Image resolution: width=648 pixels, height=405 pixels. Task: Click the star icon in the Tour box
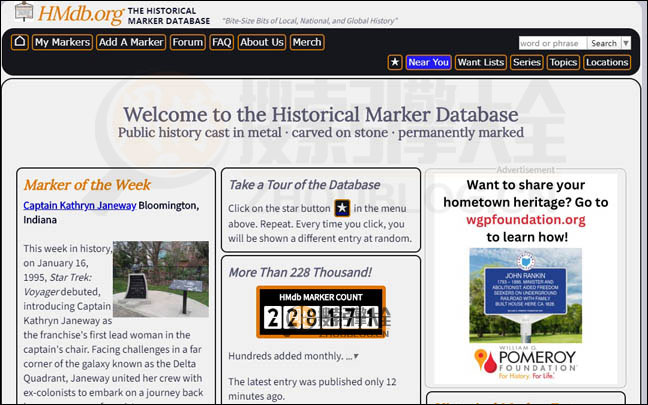tap(342, 208)
